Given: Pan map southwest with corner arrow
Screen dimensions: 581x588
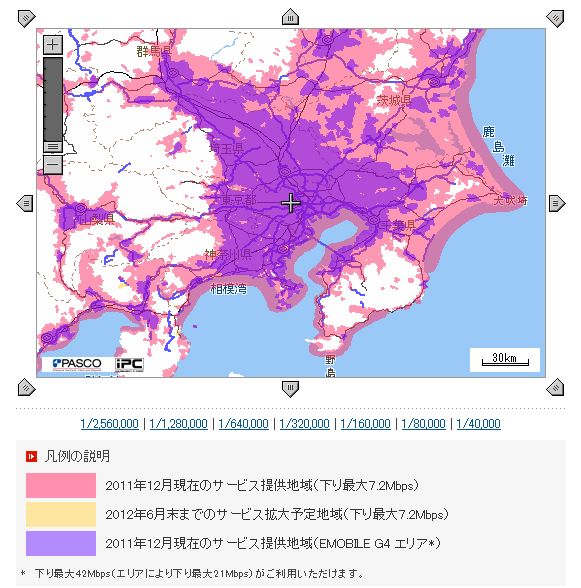Looking at the screenshot, I should pos(27,387).
